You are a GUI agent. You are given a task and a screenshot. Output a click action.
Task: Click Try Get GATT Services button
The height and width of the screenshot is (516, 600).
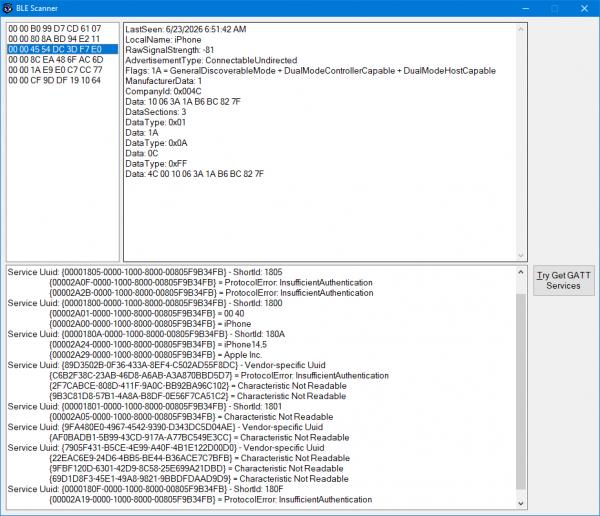(x=564, y=281)
